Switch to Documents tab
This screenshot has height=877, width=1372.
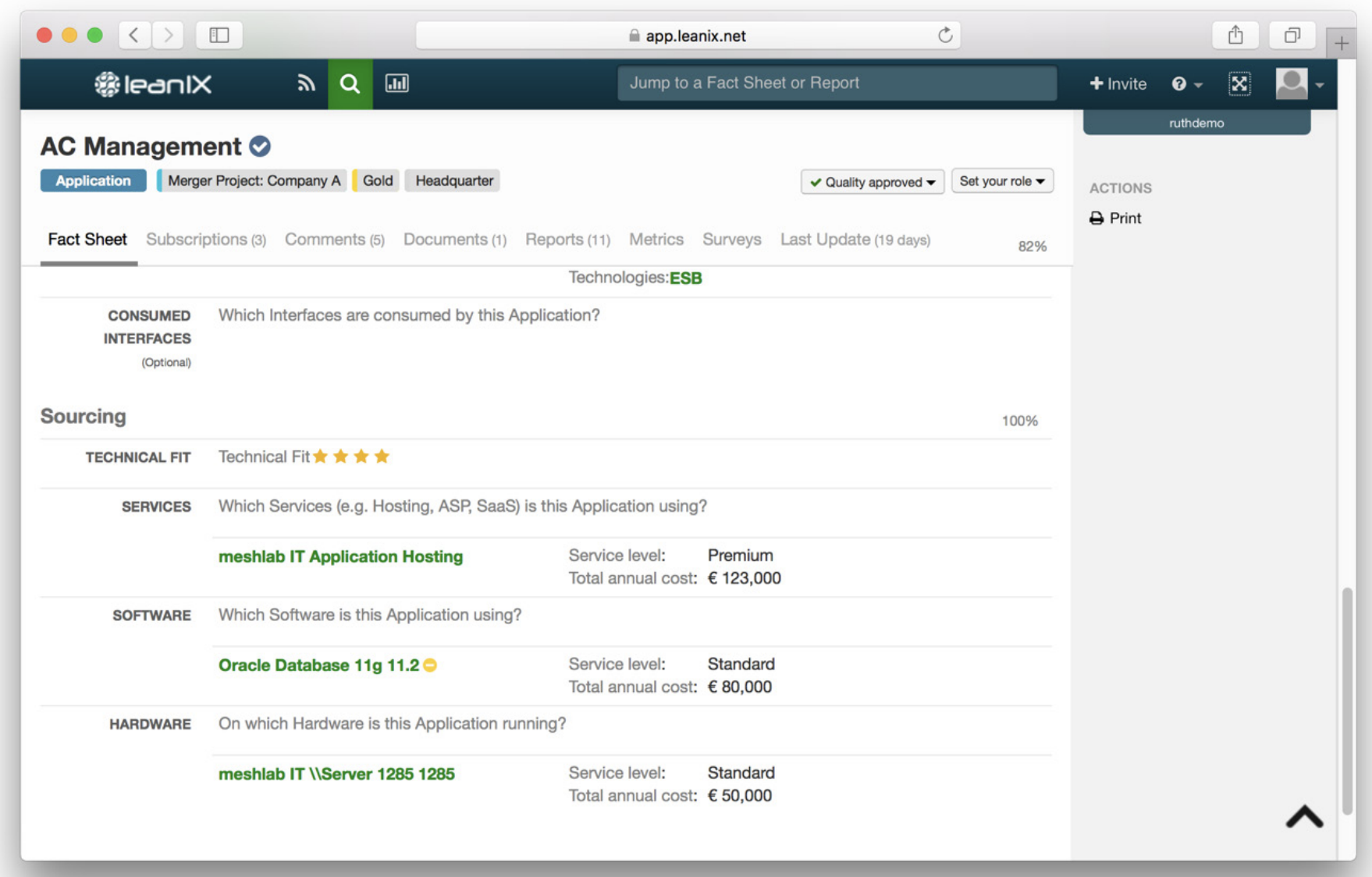point(455,240)
